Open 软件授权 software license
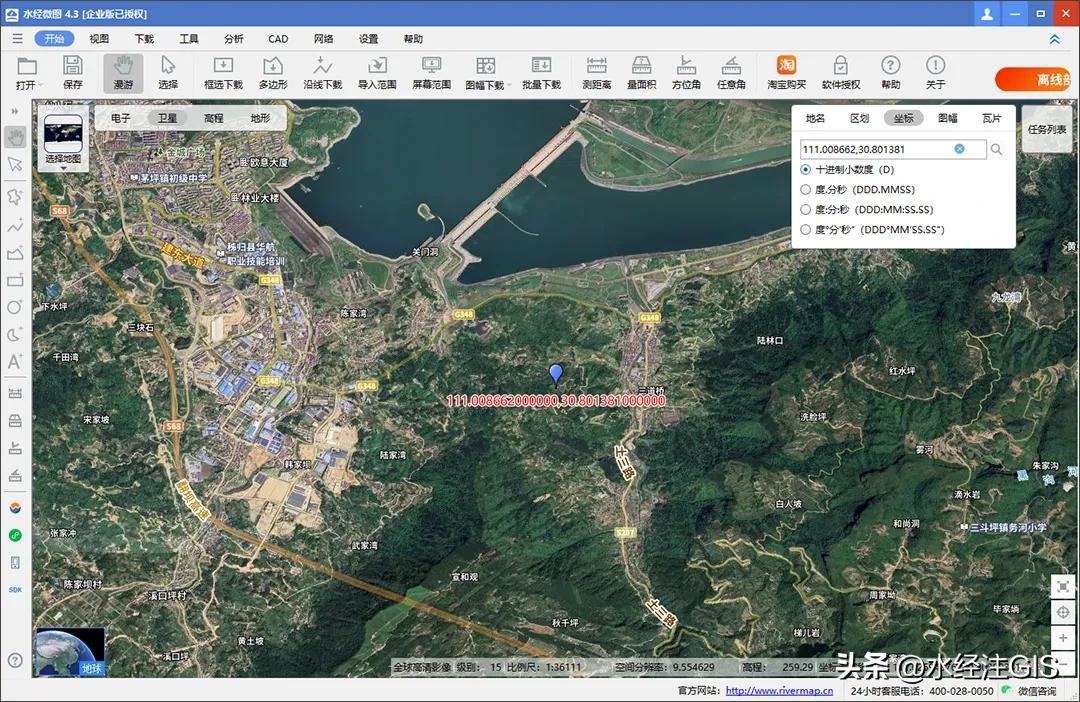 [x=841, y=73]
